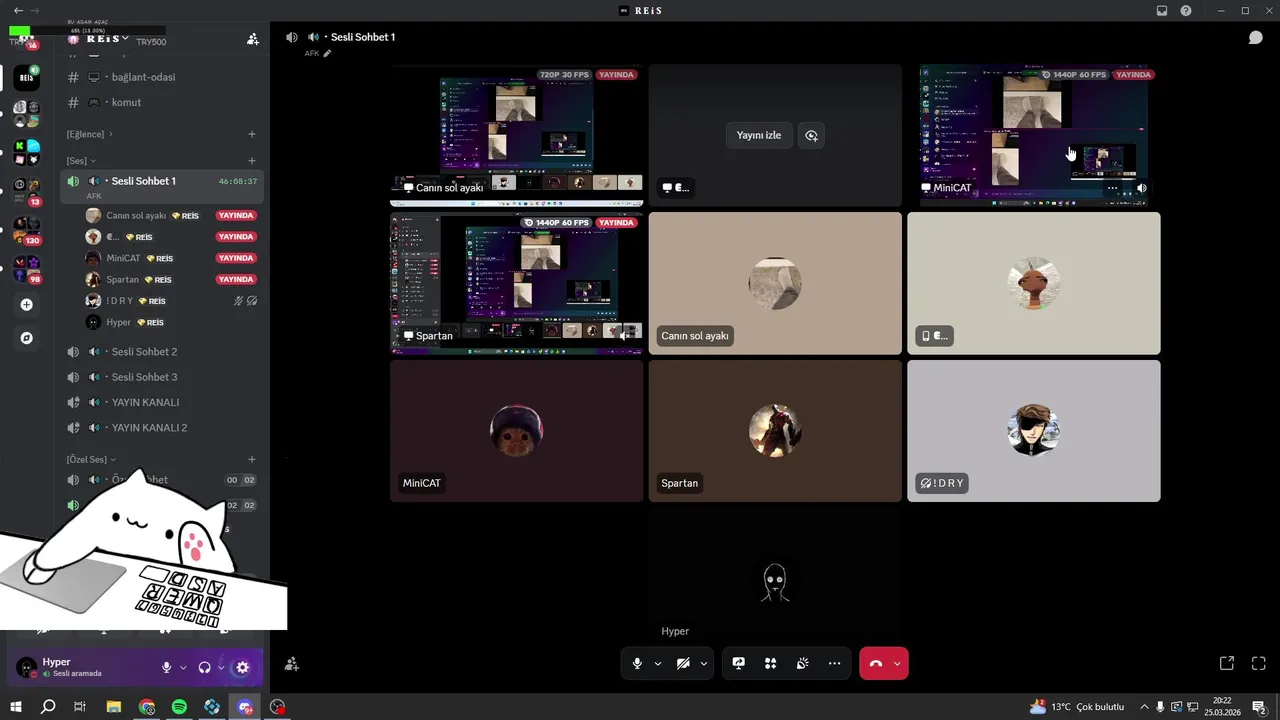Add a server plus icon
Screen dimensions: 1280x720
(27, 305)
